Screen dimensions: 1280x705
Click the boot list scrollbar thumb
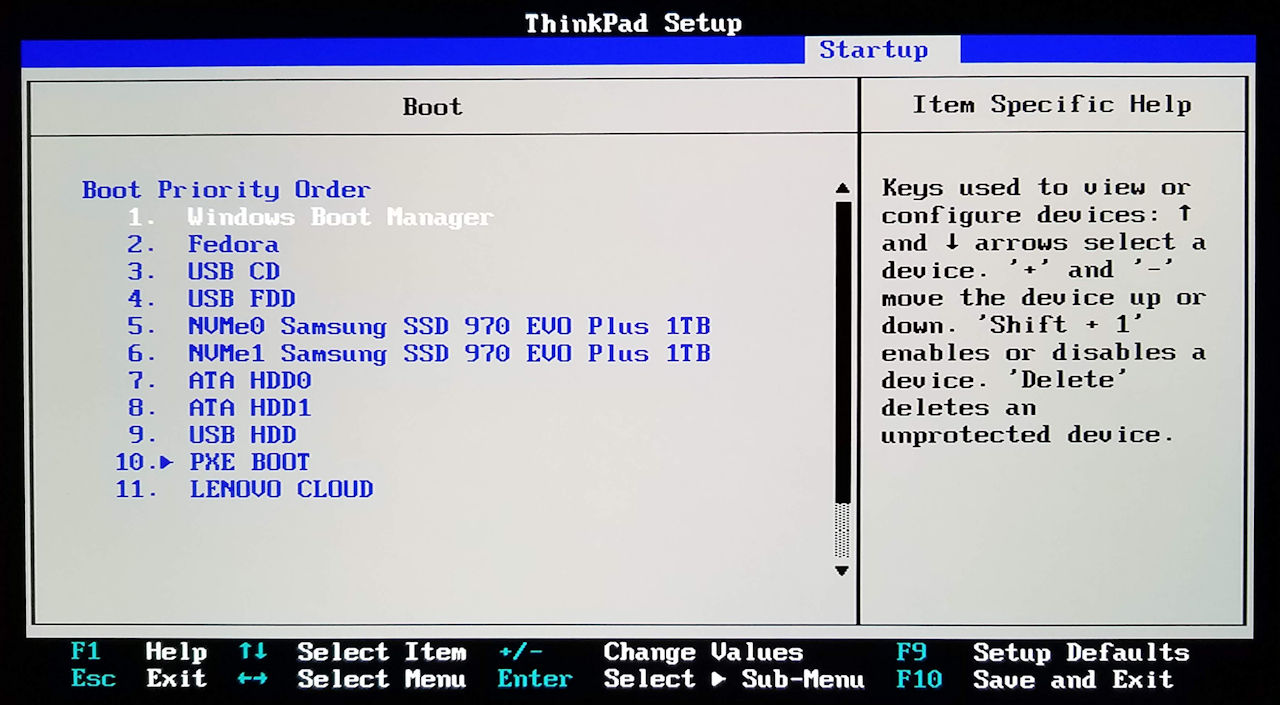point(842,351)
